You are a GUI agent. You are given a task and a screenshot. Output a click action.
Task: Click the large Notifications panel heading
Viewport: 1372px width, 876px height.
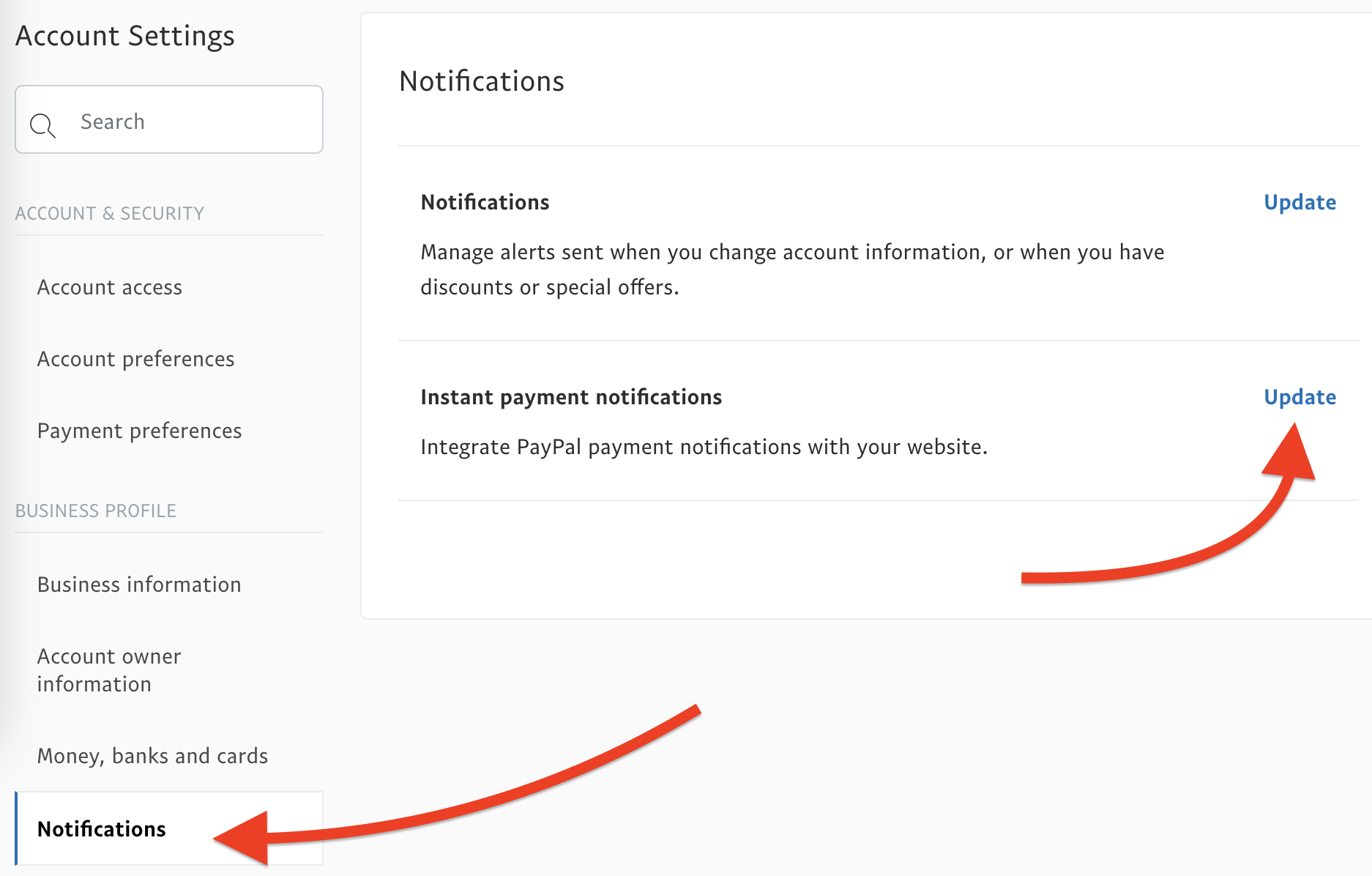click(482, 81)
